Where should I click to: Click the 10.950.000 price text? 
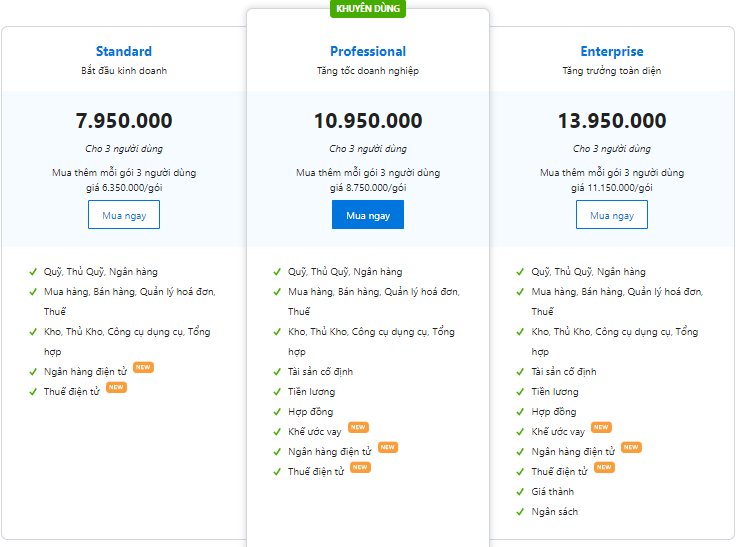pos(368,121)
